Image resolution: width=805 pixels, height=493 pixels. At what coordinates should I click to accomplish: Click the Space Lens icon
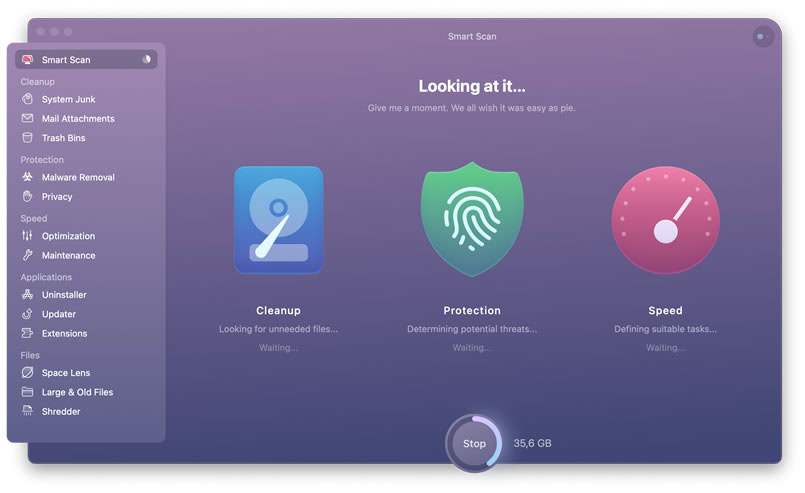pos(27,372)
